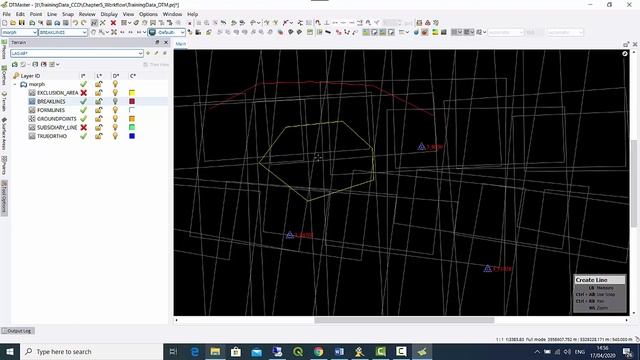Open the Default display mode dropdown
The height and width of the screenshot is (360, 640).
pos(182,32)
